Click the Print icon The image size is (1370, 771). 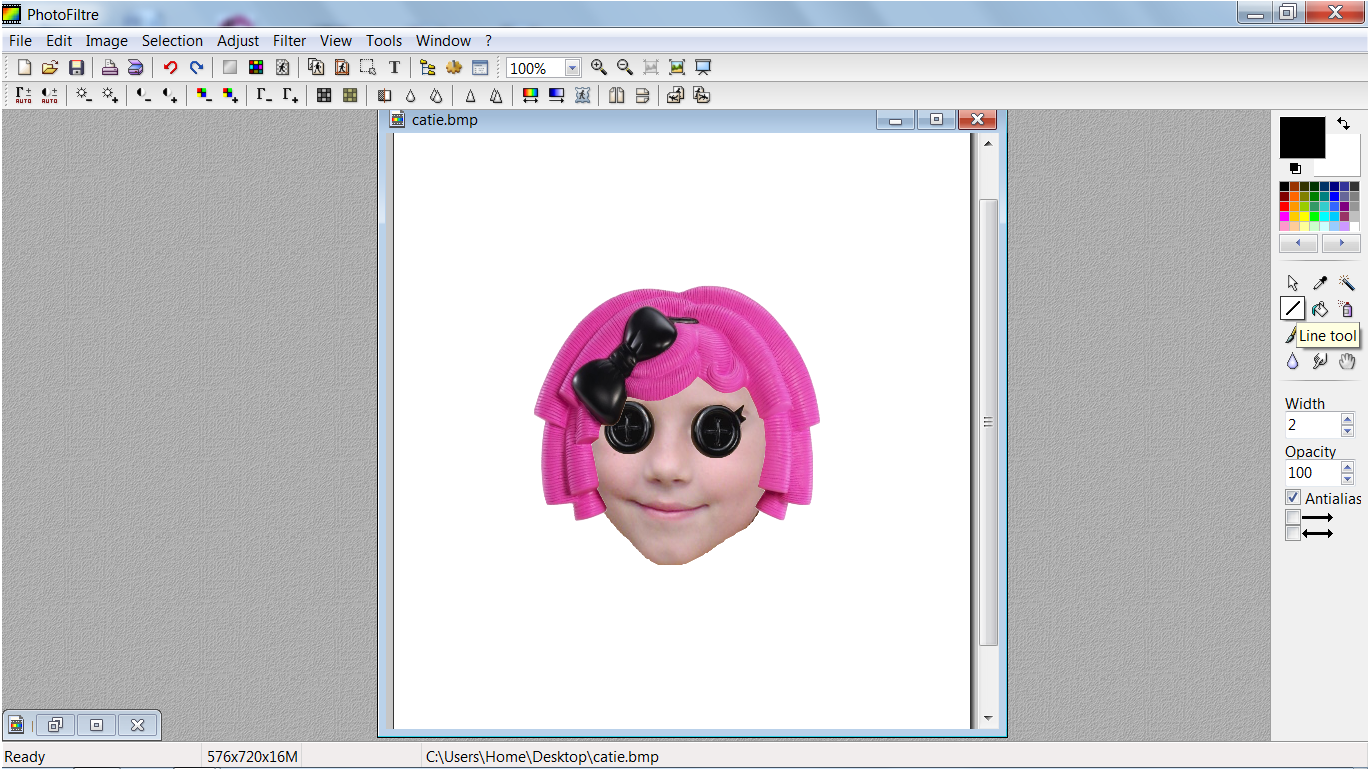110,68
